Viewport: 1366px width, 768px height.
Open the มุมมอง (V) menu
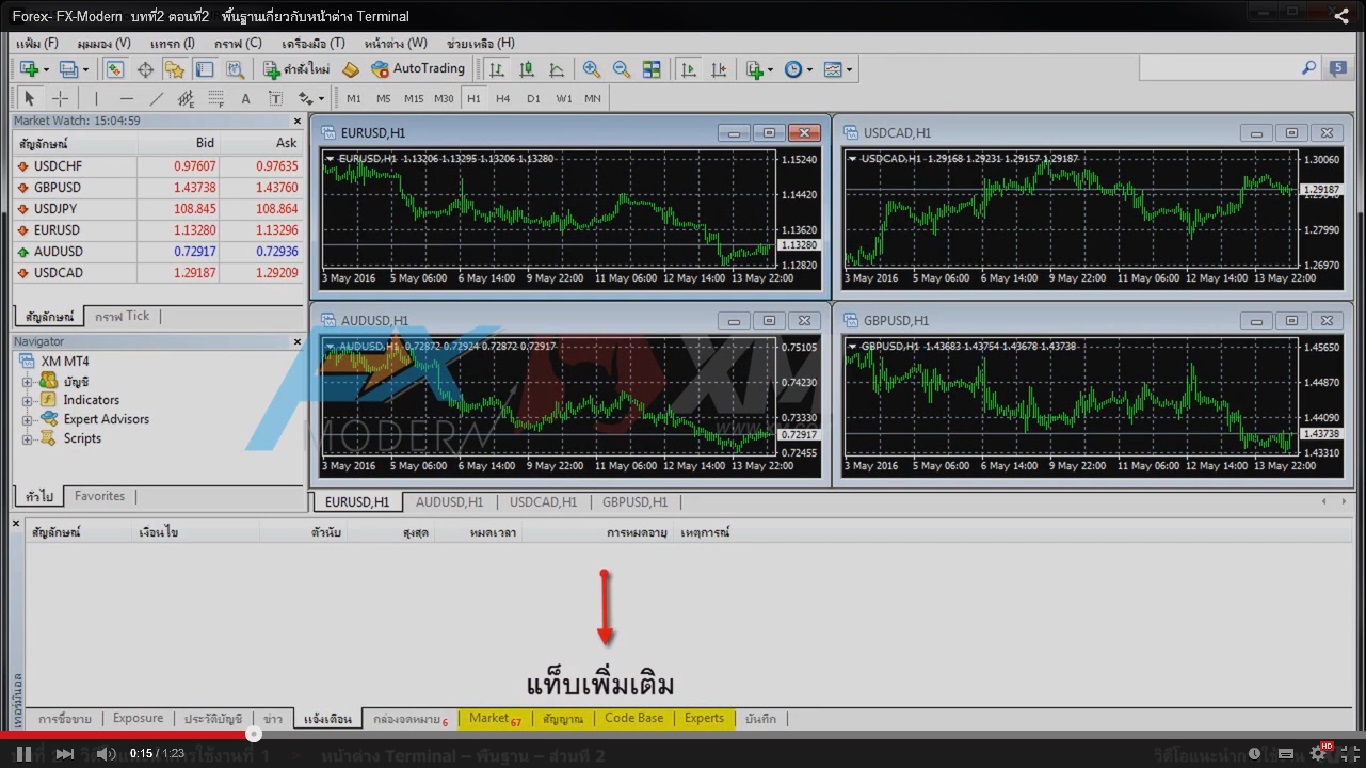(104, 43)
